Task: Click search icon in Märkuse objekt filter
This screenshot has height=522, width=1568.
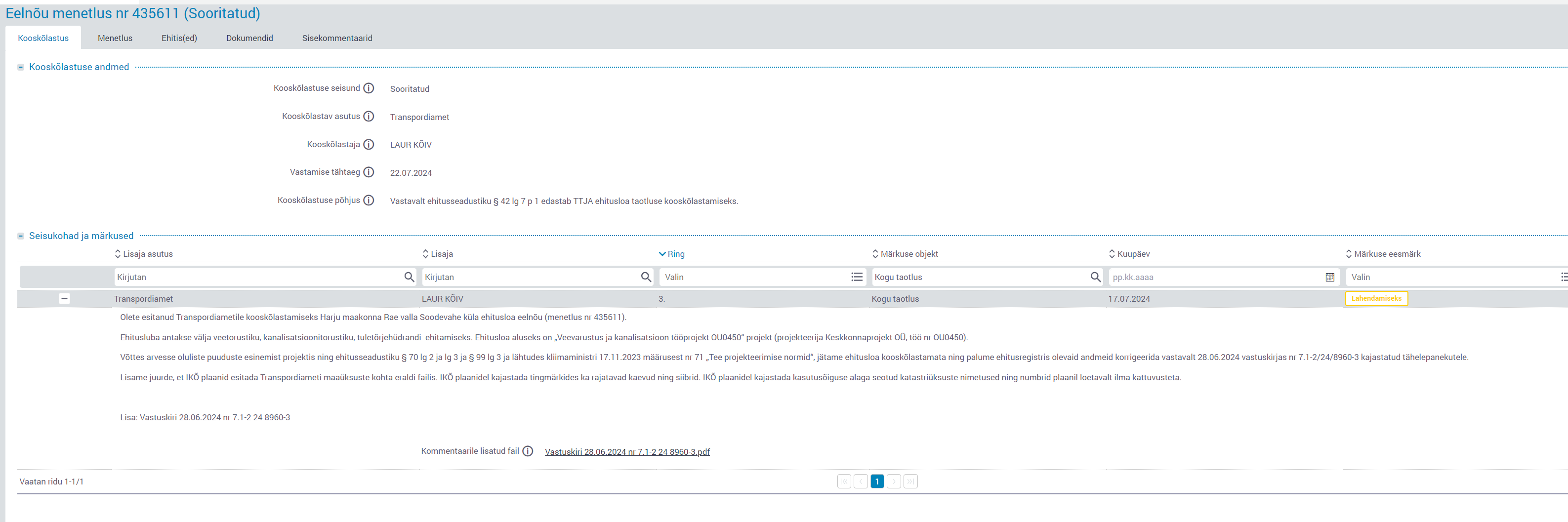Action: (1096, 277)
